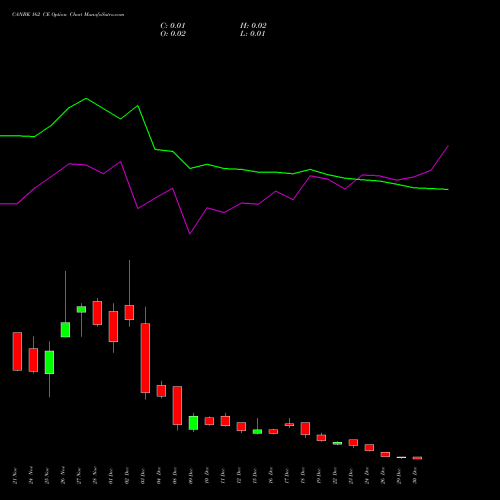Click the green candle above 09 Dec
This screenshot has width=500, height=500.
pos(193,423)
